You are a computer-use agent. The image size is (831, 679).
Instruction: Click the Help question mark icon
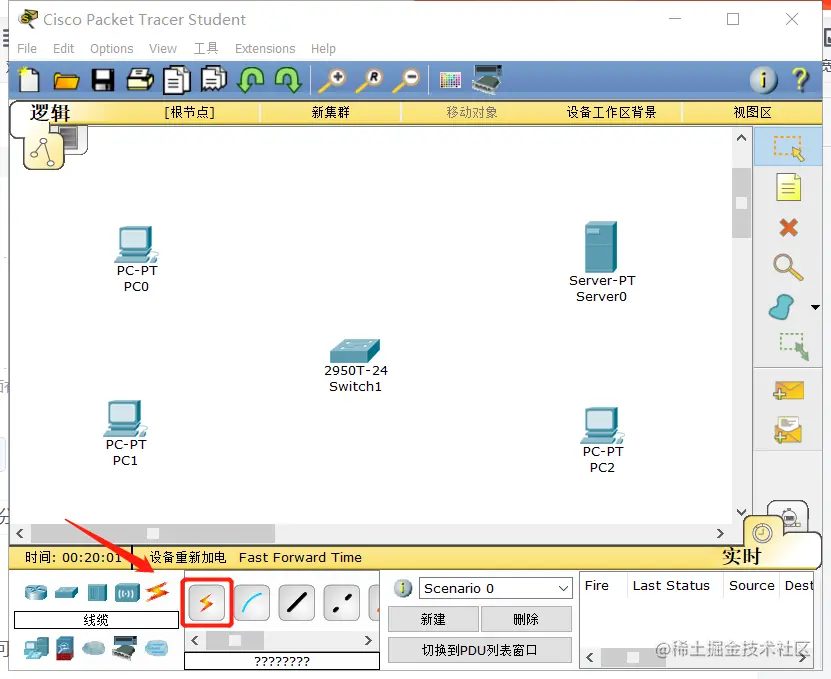800,80
